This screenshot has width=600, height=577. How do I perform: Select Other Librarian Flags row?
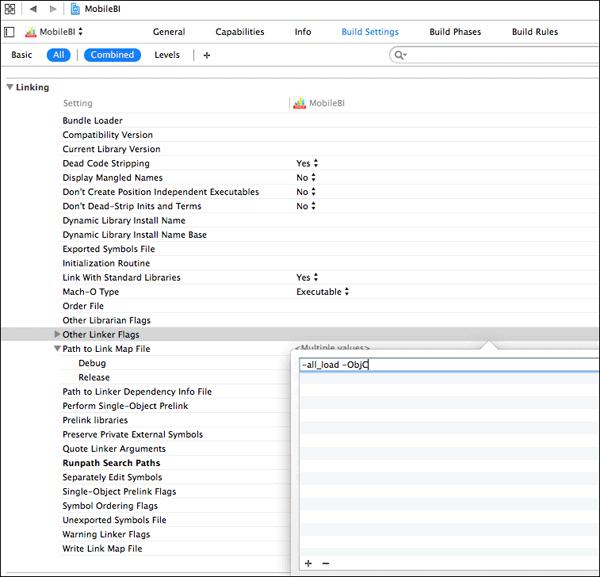pos(106,320)
